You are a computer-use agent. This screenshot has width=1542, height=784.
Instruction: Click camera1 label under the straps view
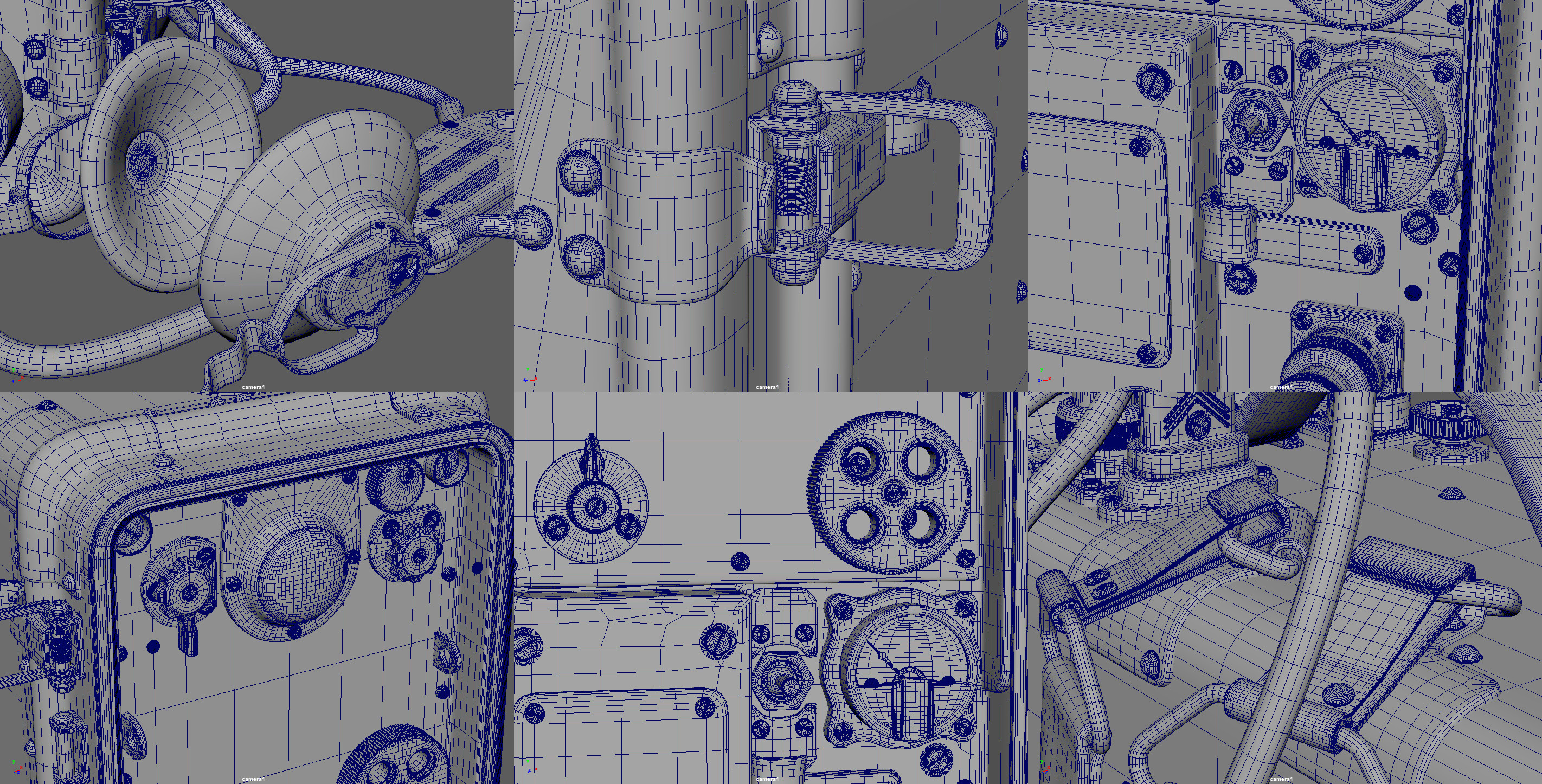pos(1281,779)
